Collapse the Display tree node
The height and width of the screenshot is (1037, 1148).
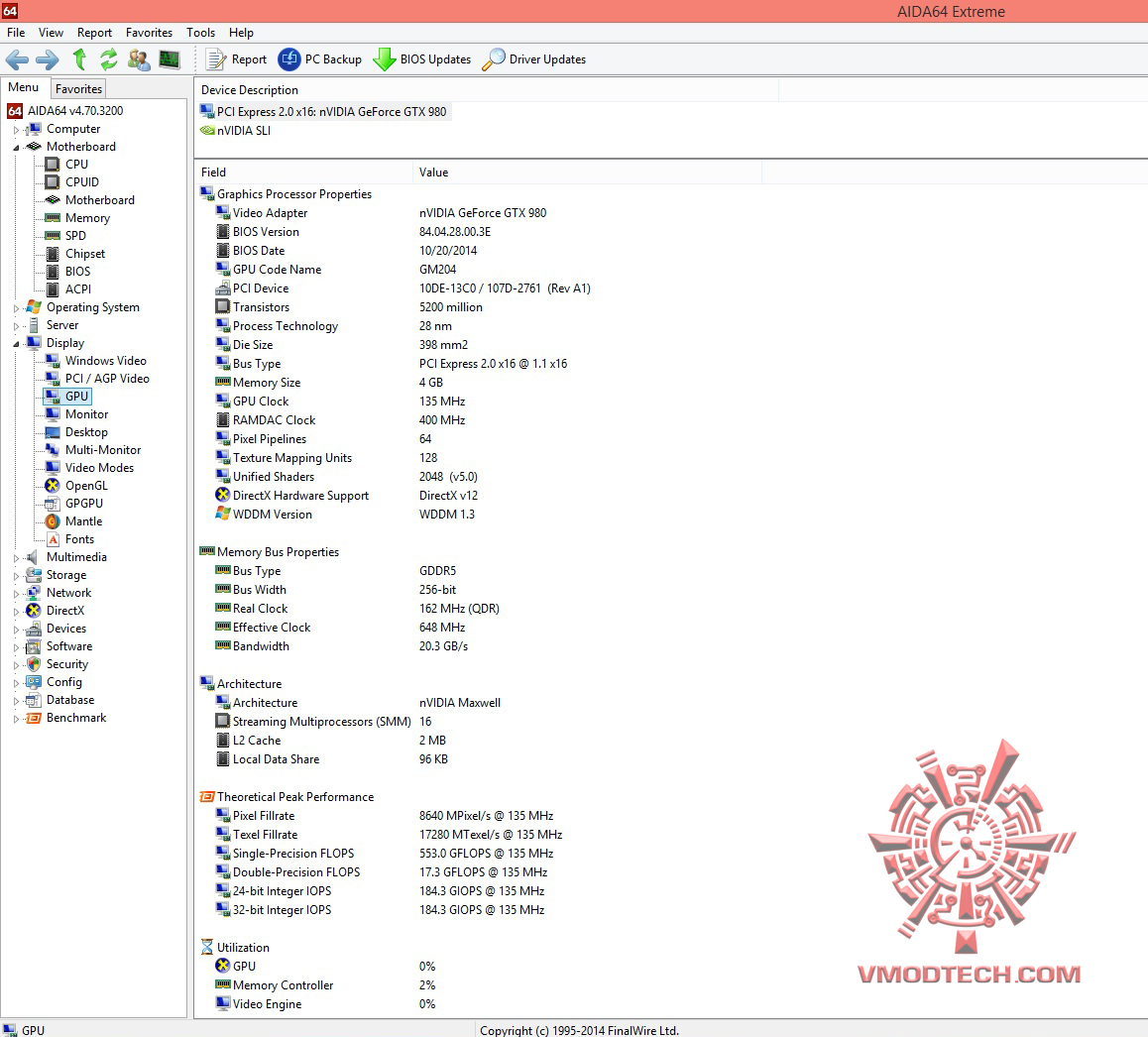pos(16,343)
